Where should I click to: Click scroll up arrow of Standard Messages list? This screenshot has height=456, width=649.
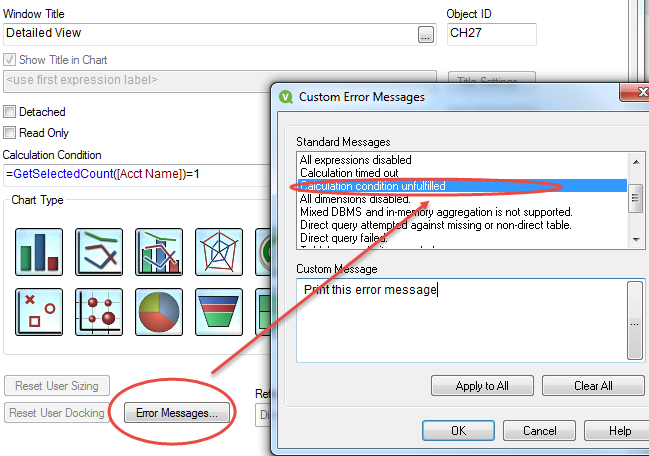coord(636,162)
